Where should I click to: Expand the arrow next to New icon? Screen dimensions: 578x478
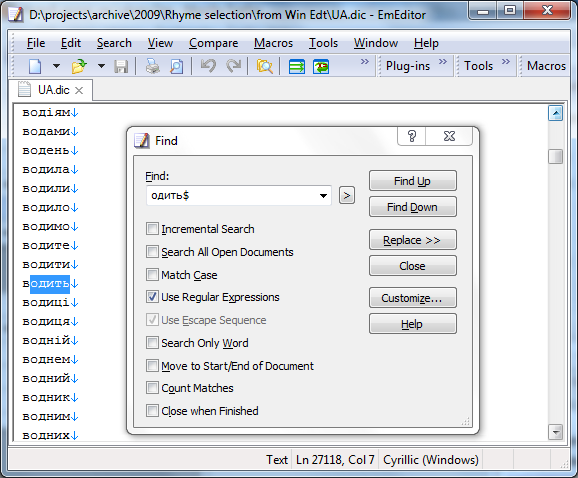[x=56, y=66]
